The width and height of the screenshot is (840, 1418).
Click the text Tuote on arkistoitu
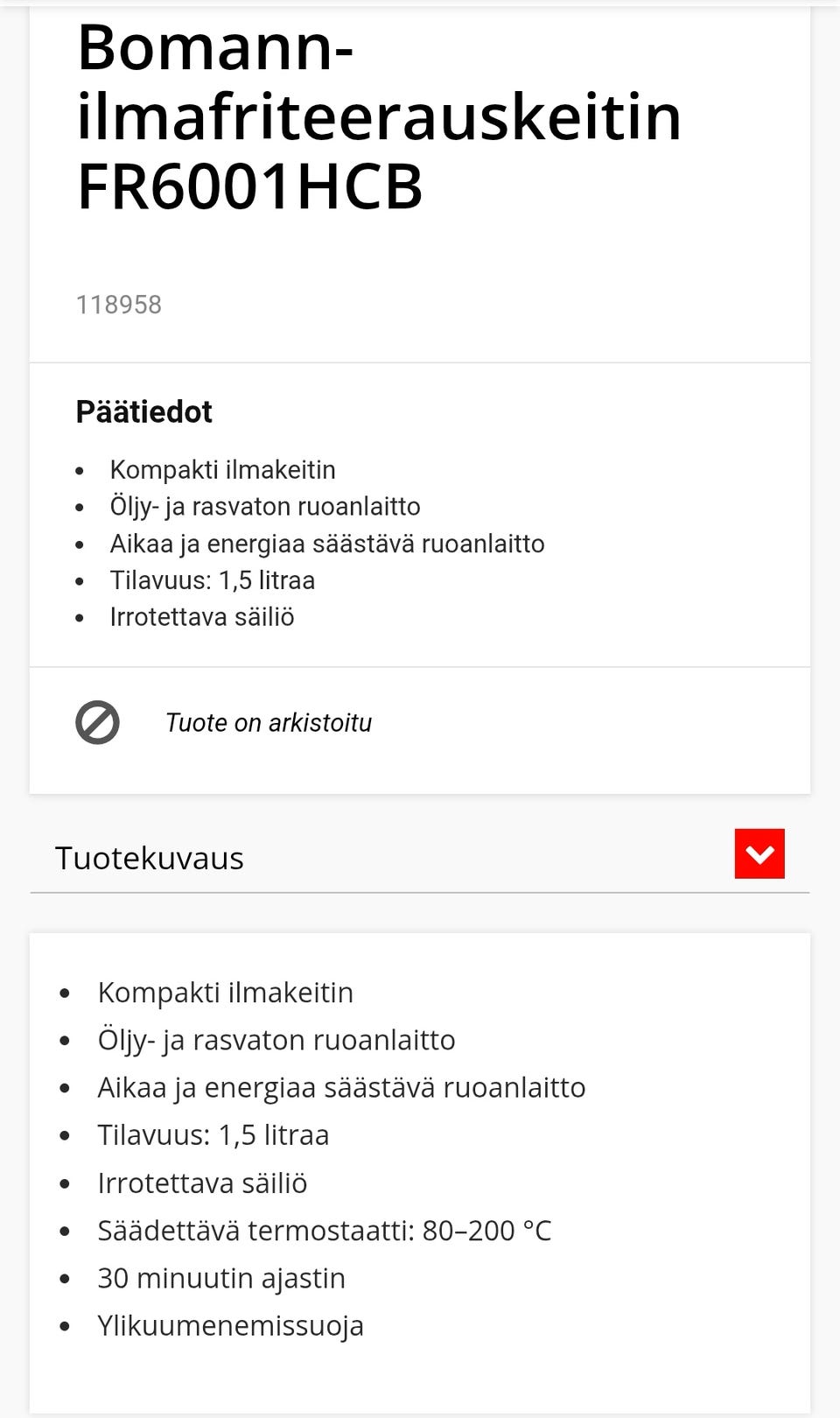pyautogui.click(x=269, y=722)
